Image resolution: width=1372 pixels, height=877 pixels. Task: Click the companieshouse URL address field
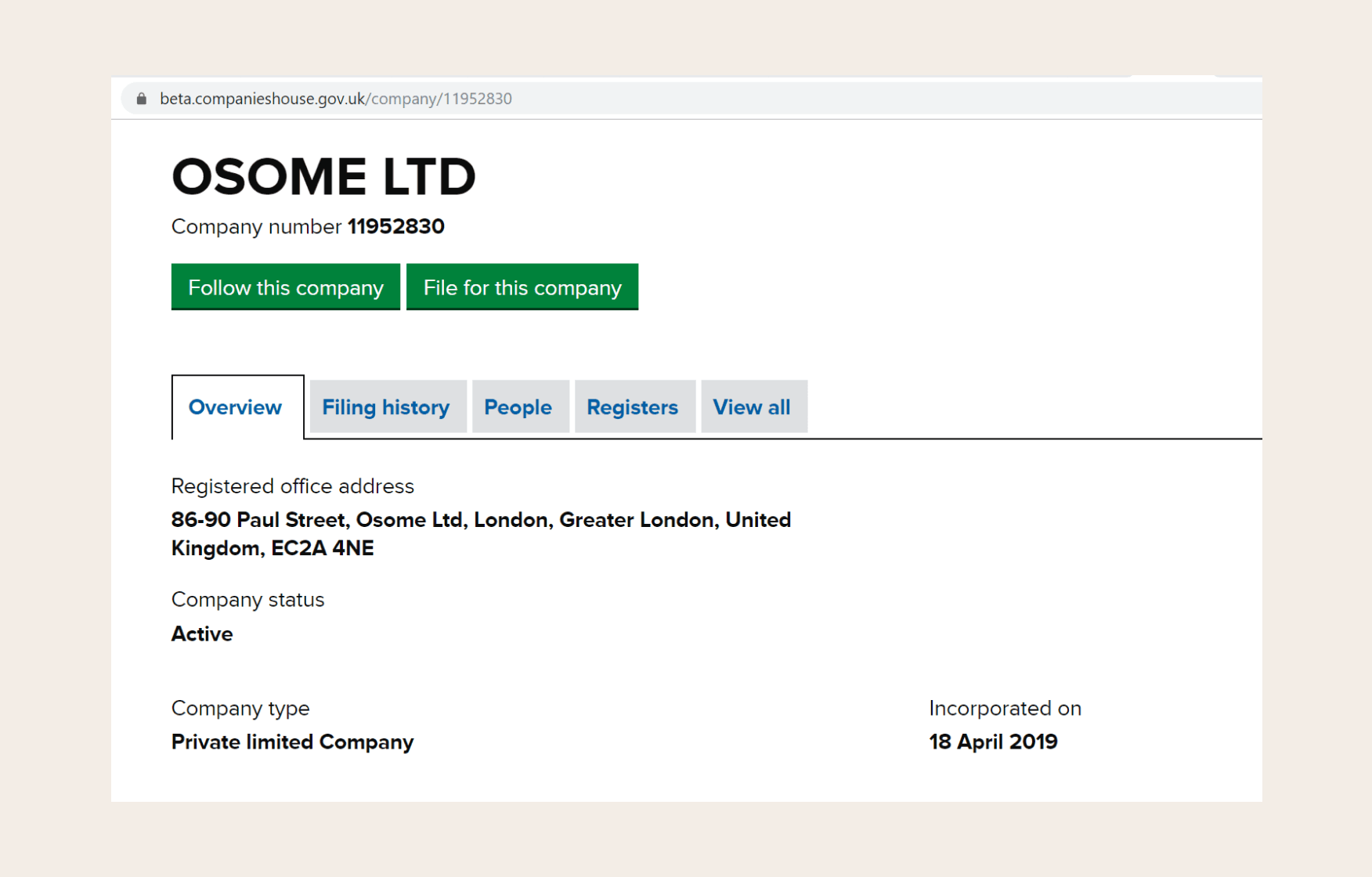[x=336, y=99]
